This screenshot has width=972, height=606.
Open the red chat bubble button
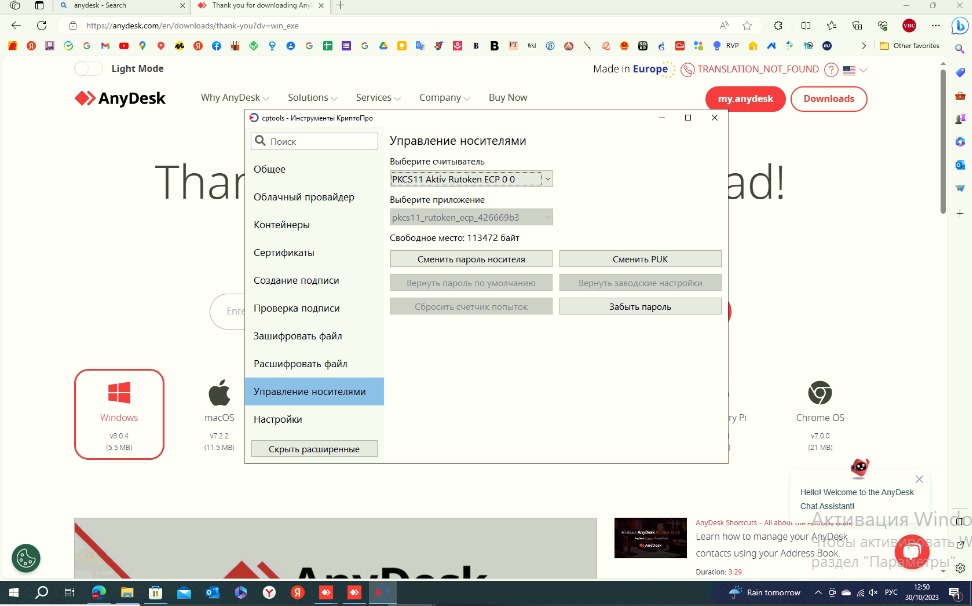(x=912, y=552)
